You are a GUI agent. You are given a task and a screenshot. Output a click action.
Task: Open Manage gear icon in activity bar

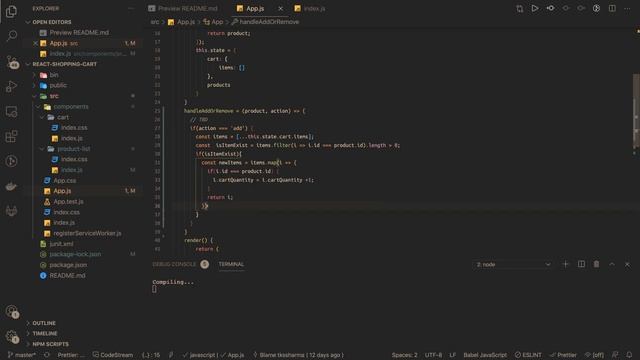click(x=12, y=337)
